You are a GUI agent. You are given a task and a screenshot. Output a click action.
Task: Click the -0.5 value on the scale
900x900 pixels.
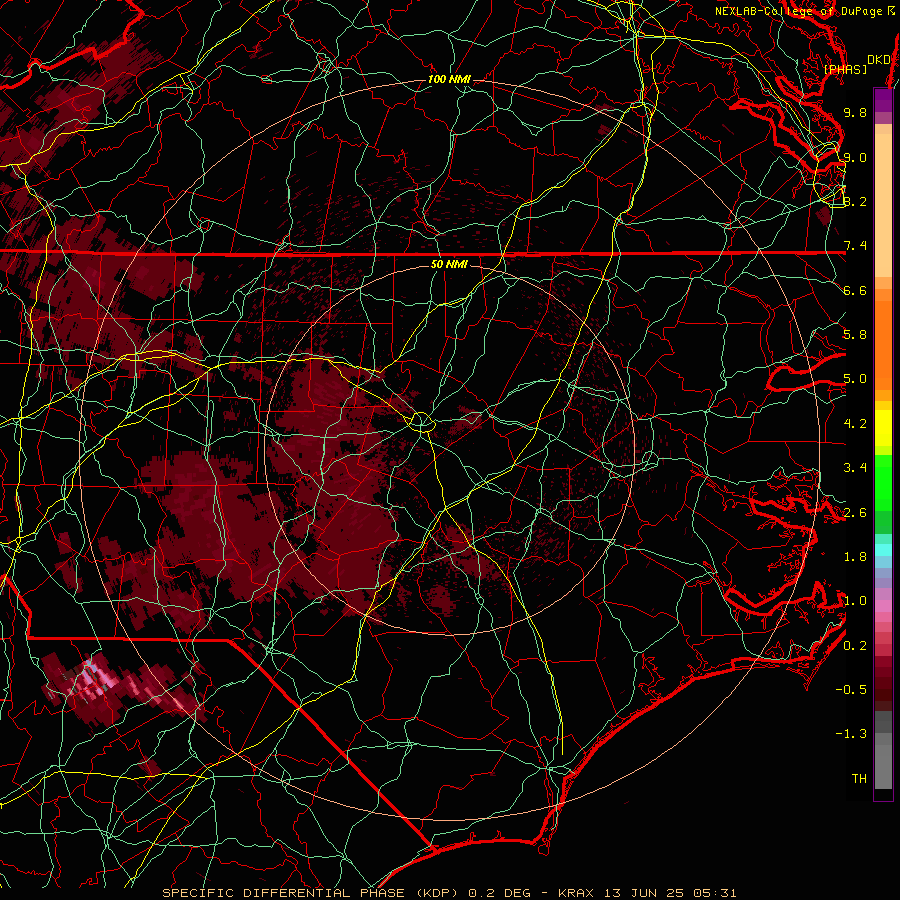(851, 690)
